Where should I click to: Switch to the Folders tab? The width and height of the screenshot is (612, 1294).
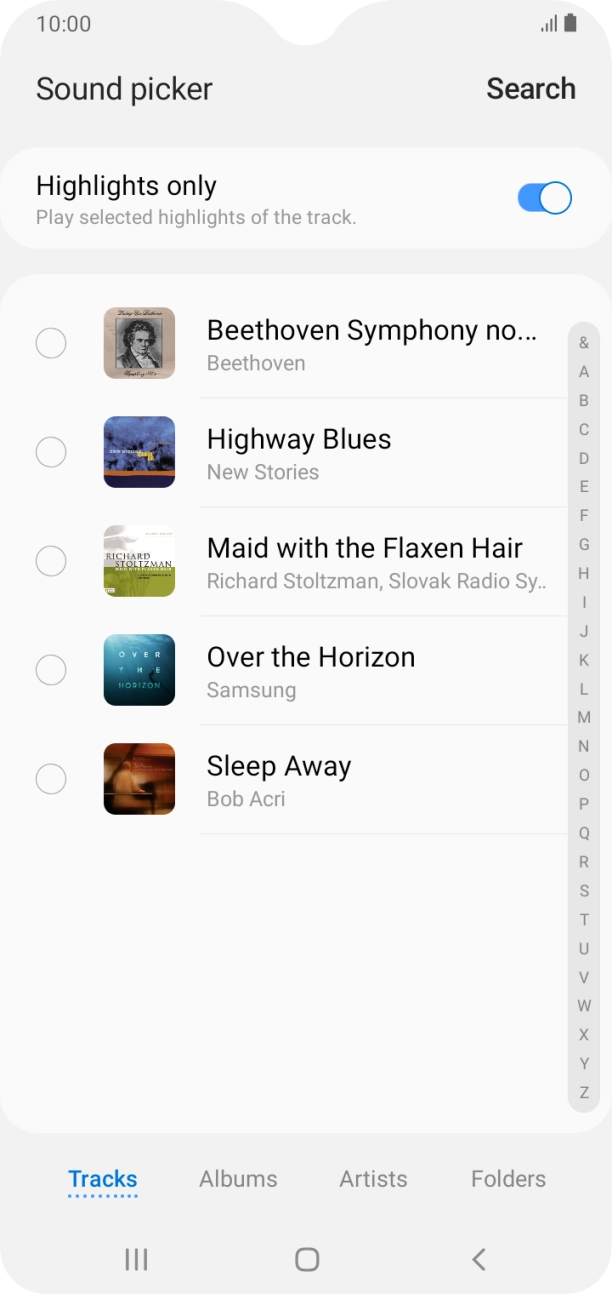tap(508, 1179)
